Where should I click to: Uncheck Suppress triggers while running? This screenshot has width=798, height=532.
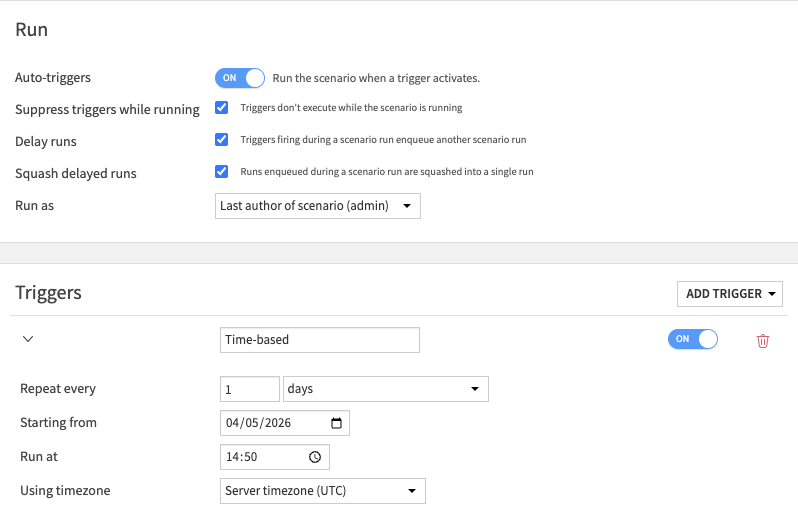[221, 107]
